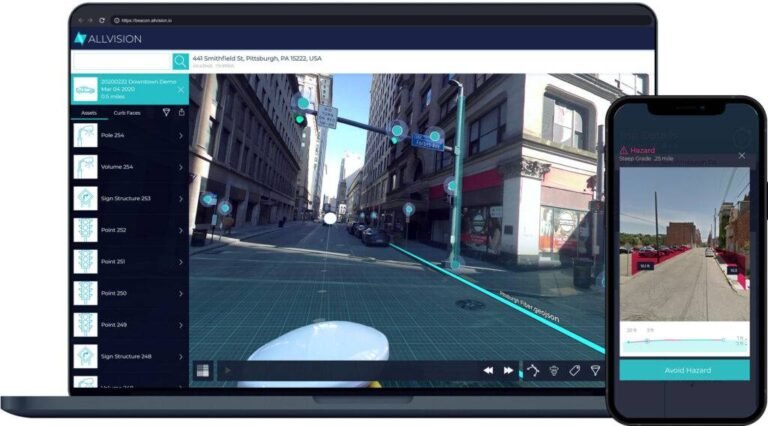Click the Point 252 traffic light thumbnail
Screen dimensions: 768x426
click(85, 230)
